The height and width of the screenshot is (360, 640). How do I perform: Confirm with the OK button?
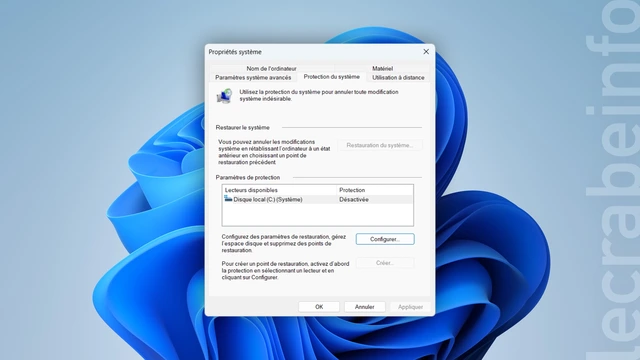319,307
